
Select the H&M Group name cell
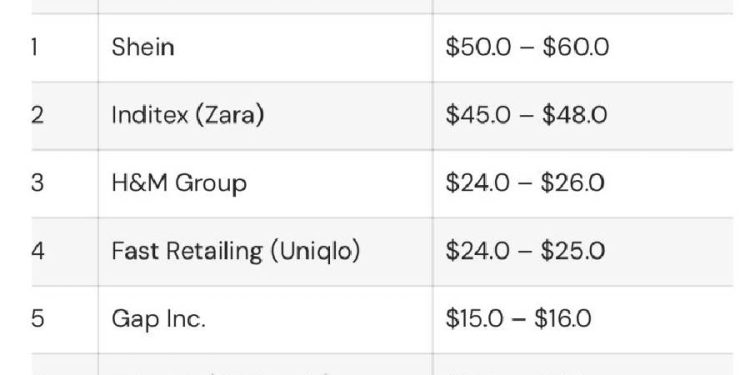pos(265,184)
